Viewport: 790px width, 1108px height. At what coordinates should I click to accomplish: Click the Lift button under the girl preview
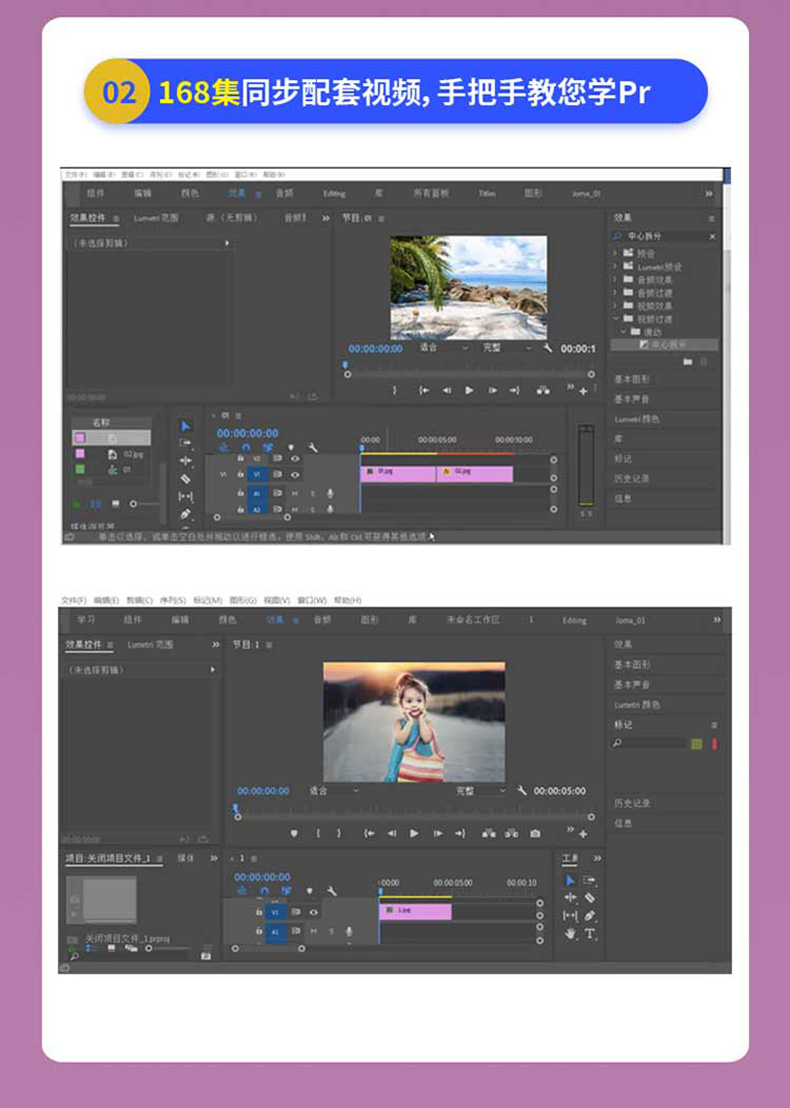point(488,833)
